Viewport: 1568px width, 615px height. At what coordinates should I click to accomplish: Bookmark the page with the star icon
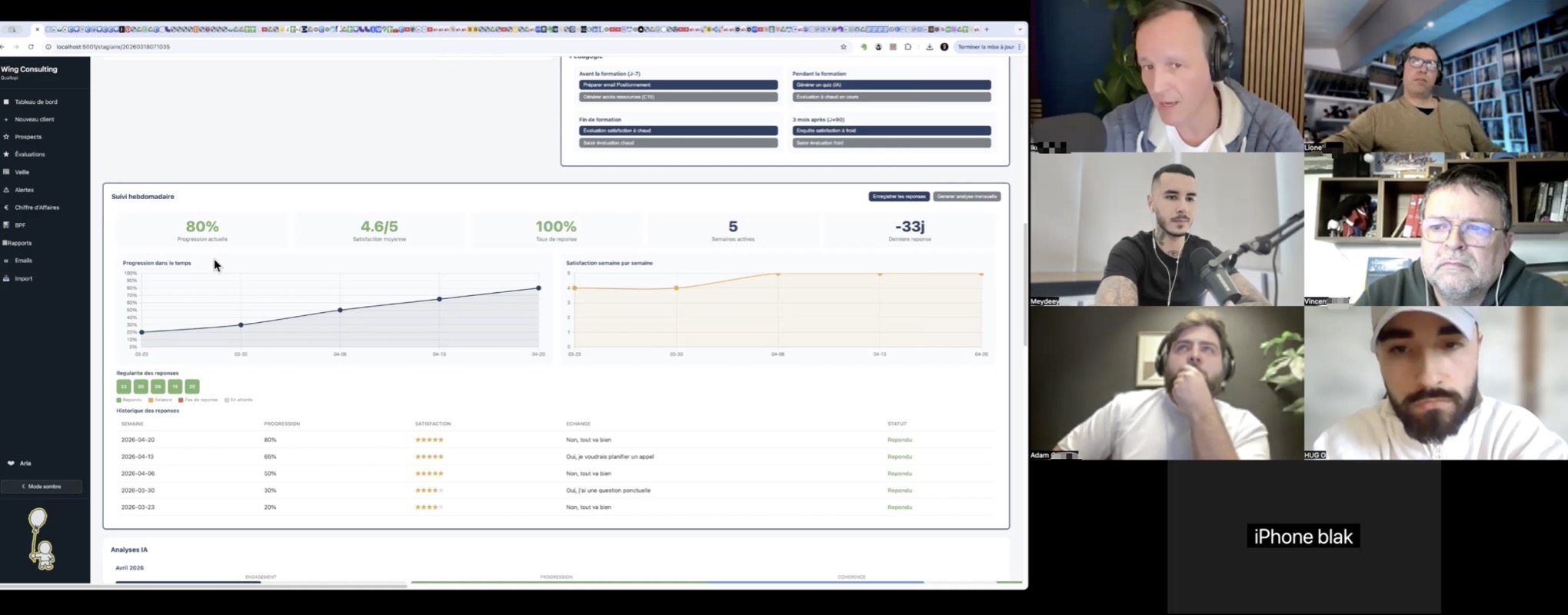[844, 47]
